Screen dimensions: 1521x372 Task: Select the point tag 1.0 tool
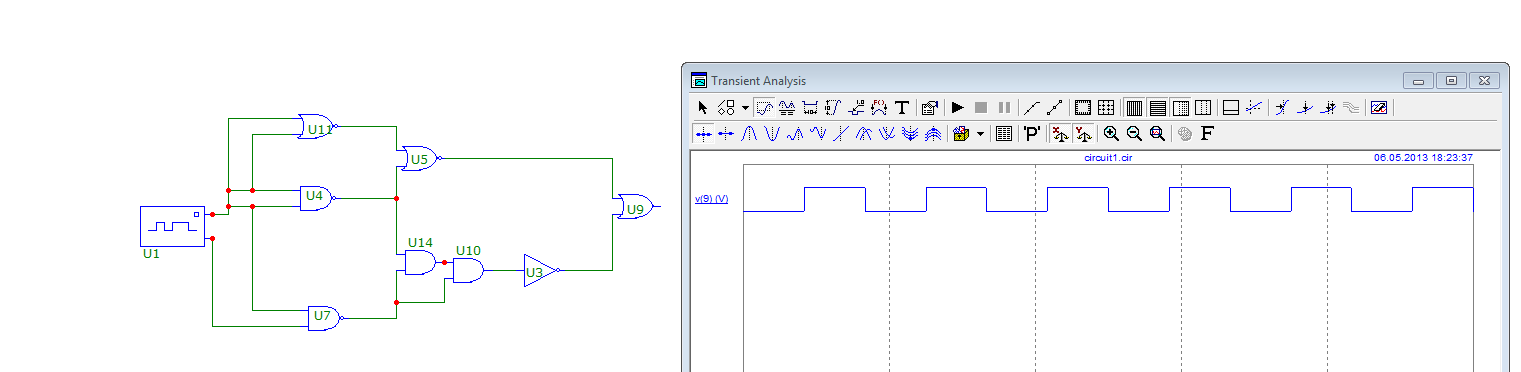point(856,107)
